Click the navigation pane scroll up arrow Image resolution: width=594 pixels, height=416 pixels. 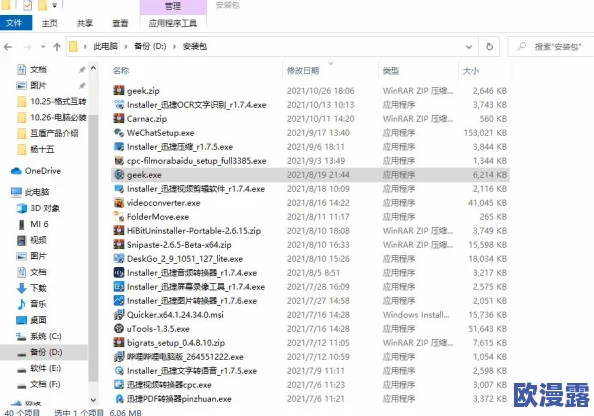tap(93, 69)
